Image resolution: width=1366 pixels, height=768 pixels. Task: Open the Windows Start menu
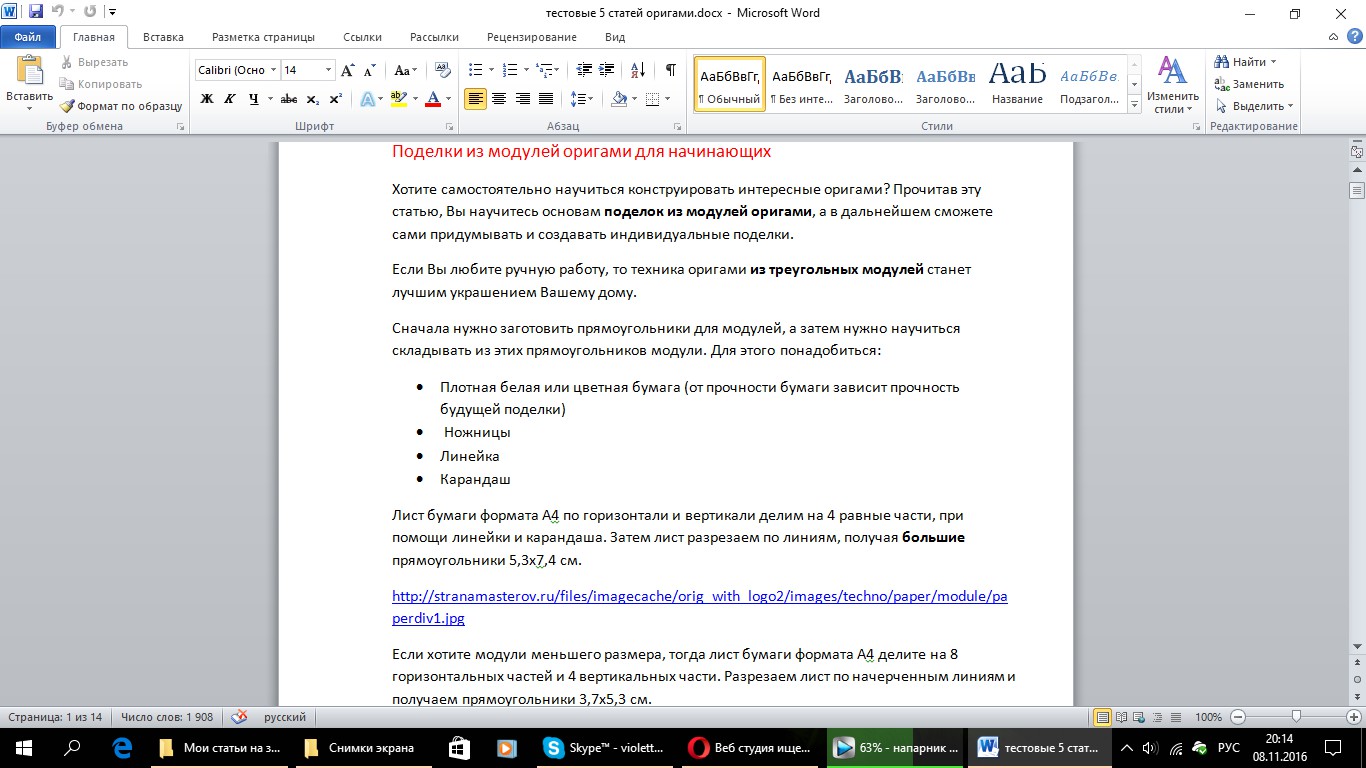click(x=24, y=748)
